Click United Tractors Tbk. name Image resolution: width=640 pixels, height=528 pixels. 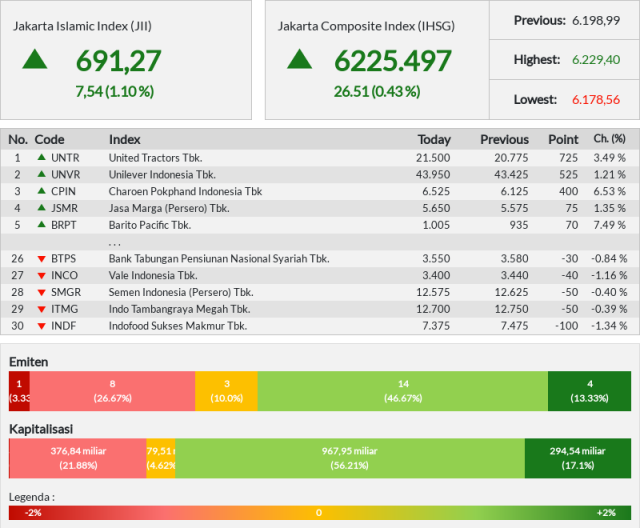pyautogui.click(x=156, y=158)
